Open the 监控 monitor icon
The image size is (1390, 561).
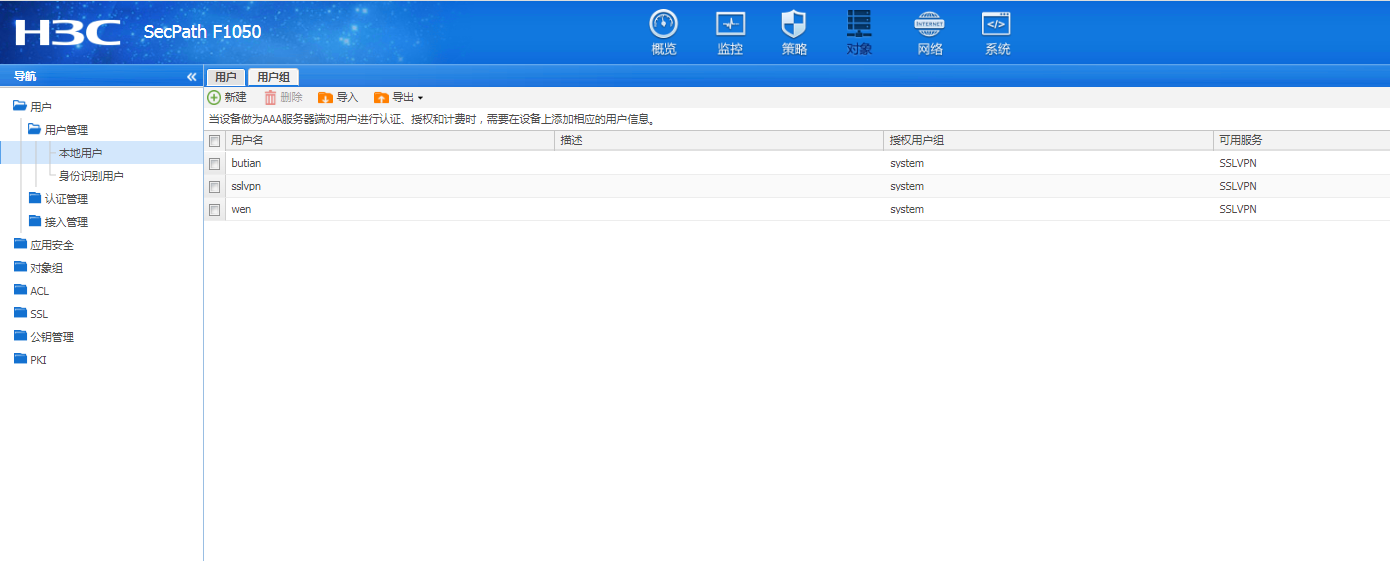[x=730, y=24]
